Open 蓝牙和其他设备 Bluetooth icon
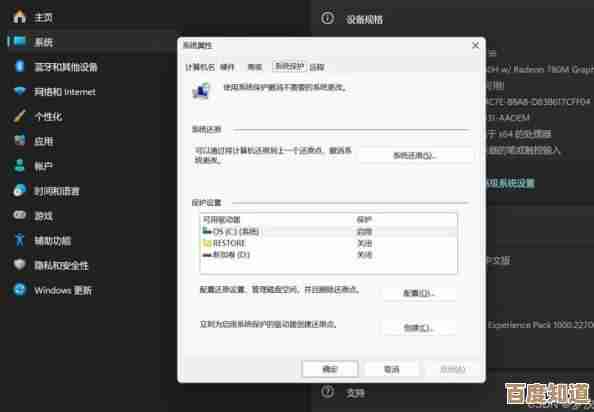Image resolution: width=594 pixels, height=412 pixels. pos(19,66)
